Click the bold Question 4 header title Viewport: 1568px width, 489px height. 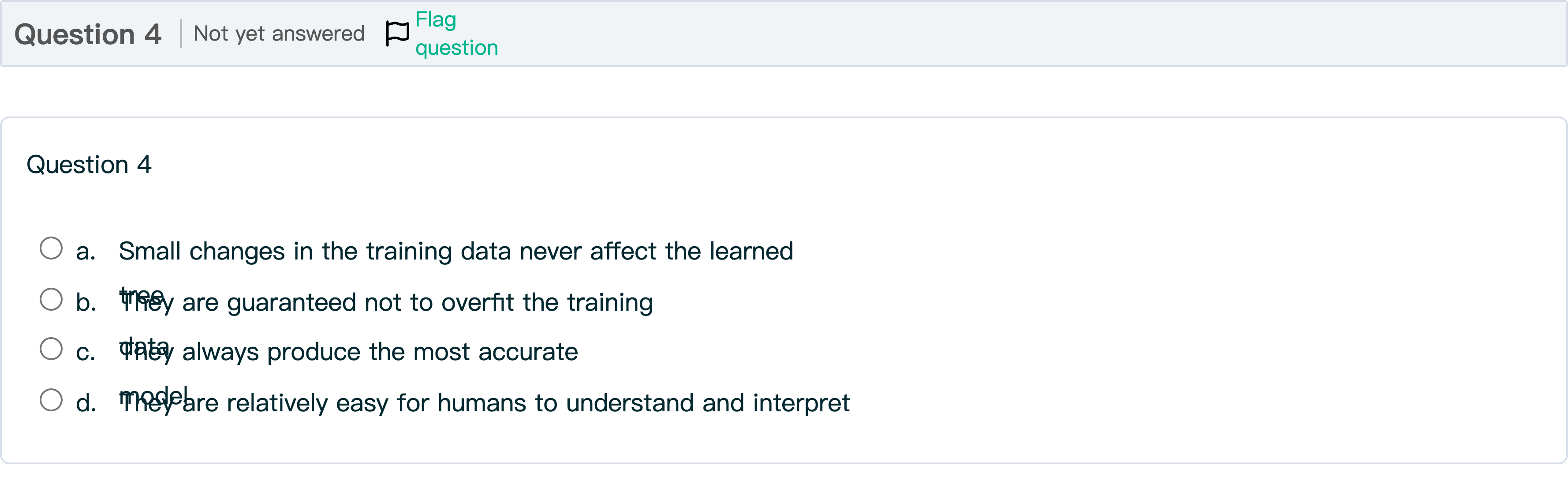click(x=88, y=34)
